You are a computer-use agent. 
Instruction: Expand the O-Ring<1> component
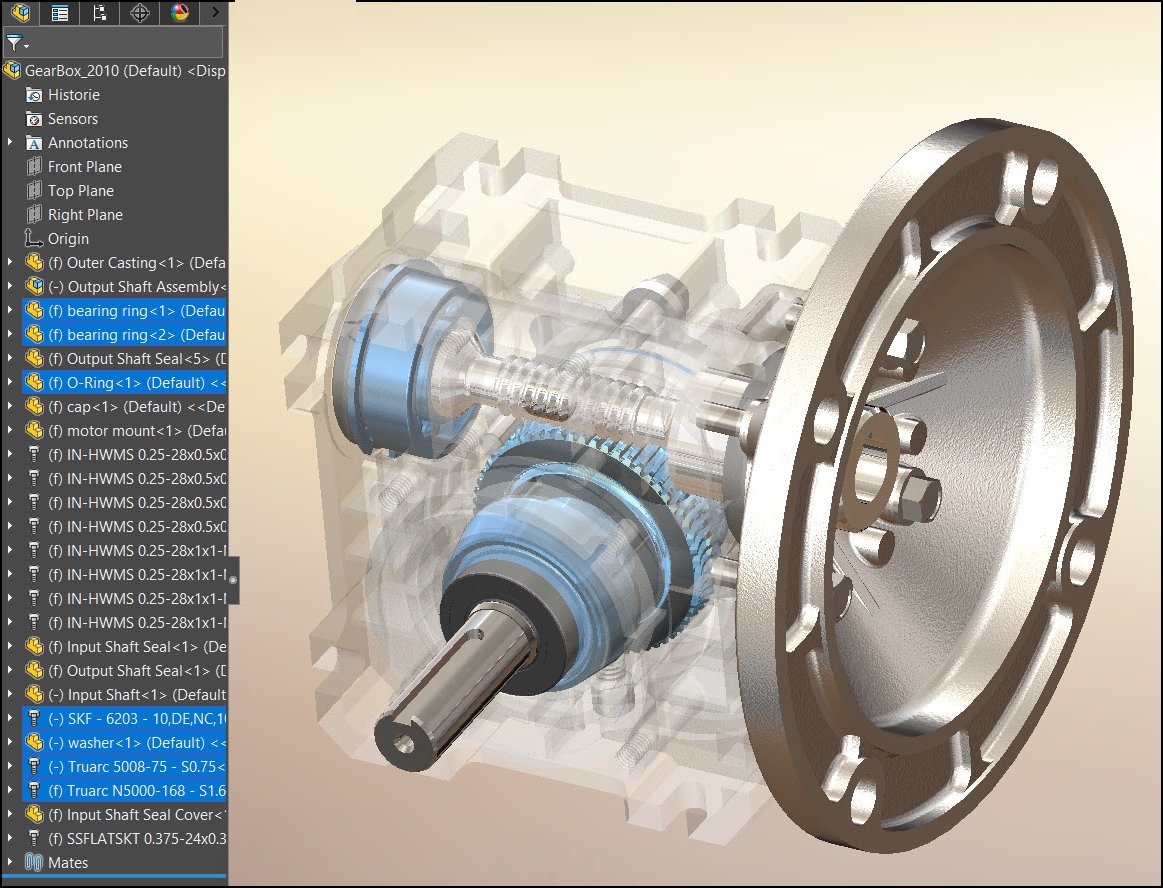[x=10, y=383]
